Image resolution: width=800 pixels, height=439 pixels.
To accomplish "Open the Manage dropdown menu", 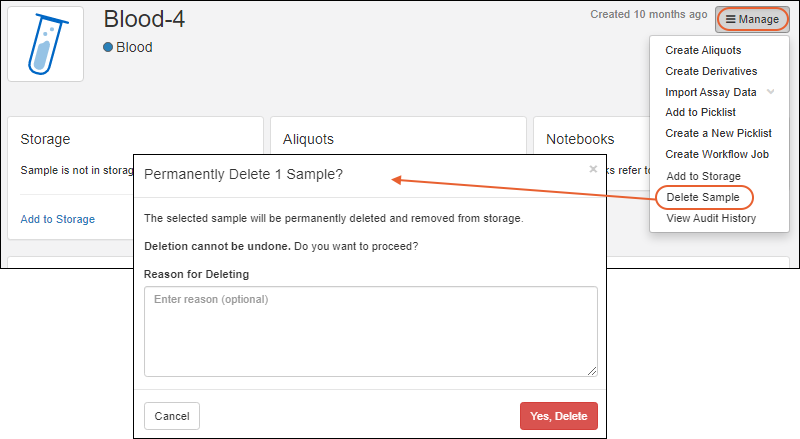I will (x=752, y=19).
